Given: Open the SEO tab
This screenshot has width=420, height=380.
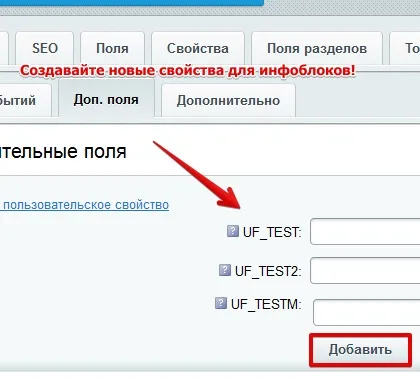Looking at the screenshot, I should (45, 48).
